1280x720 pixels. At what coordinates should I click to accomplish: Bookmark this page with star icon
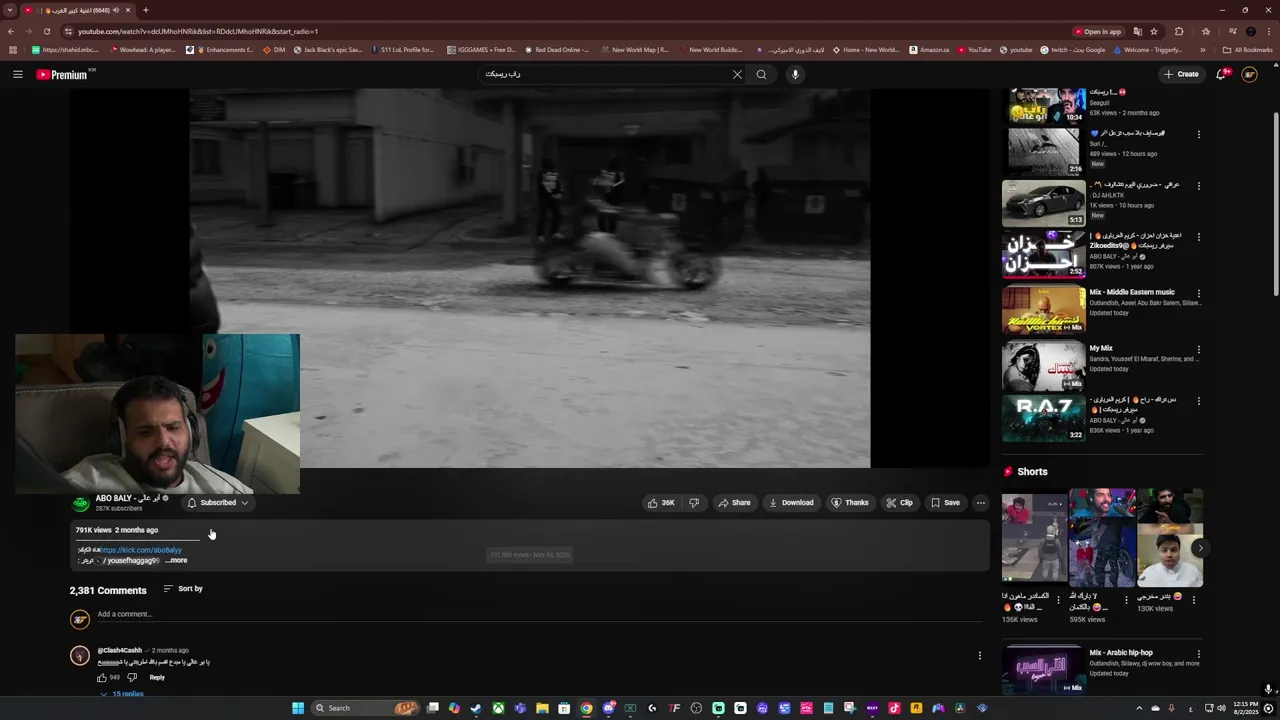click(x=1154, y=31)
